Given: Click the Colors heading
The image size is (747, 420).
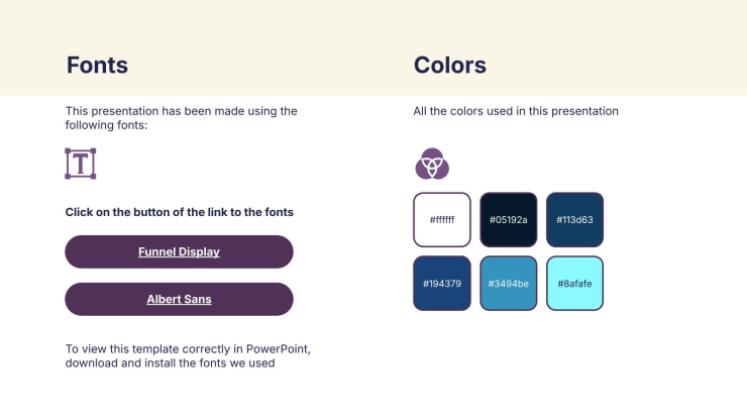Looking at the screenshot, I should coord(450,66).
